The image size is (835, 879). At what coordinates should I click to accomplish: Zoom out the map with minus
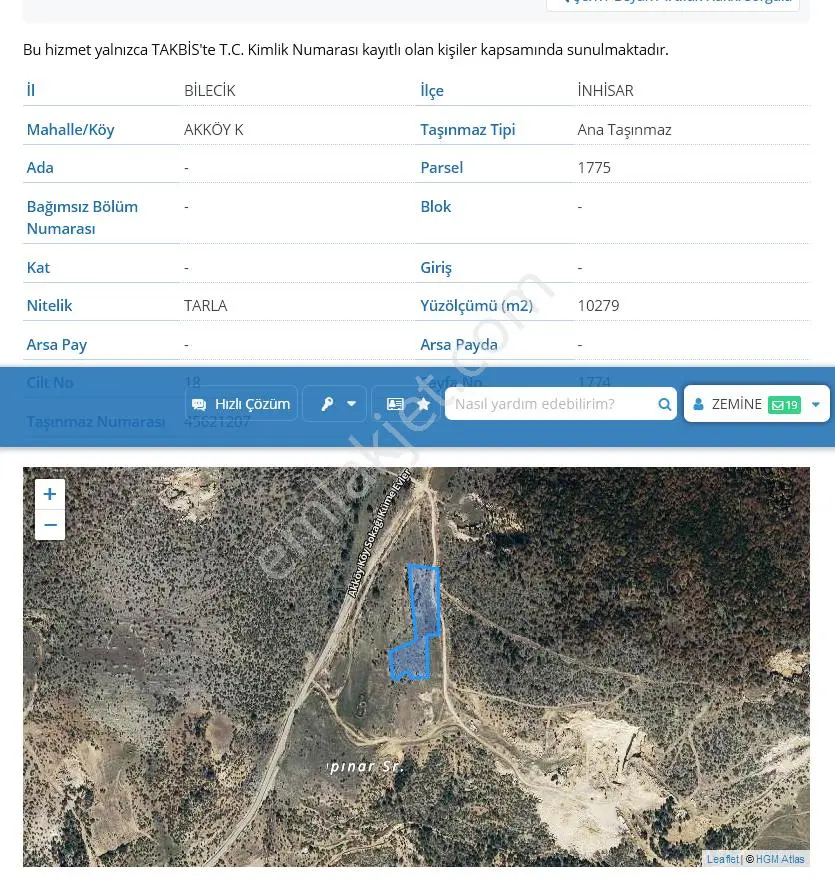click(x=50, y=525)
